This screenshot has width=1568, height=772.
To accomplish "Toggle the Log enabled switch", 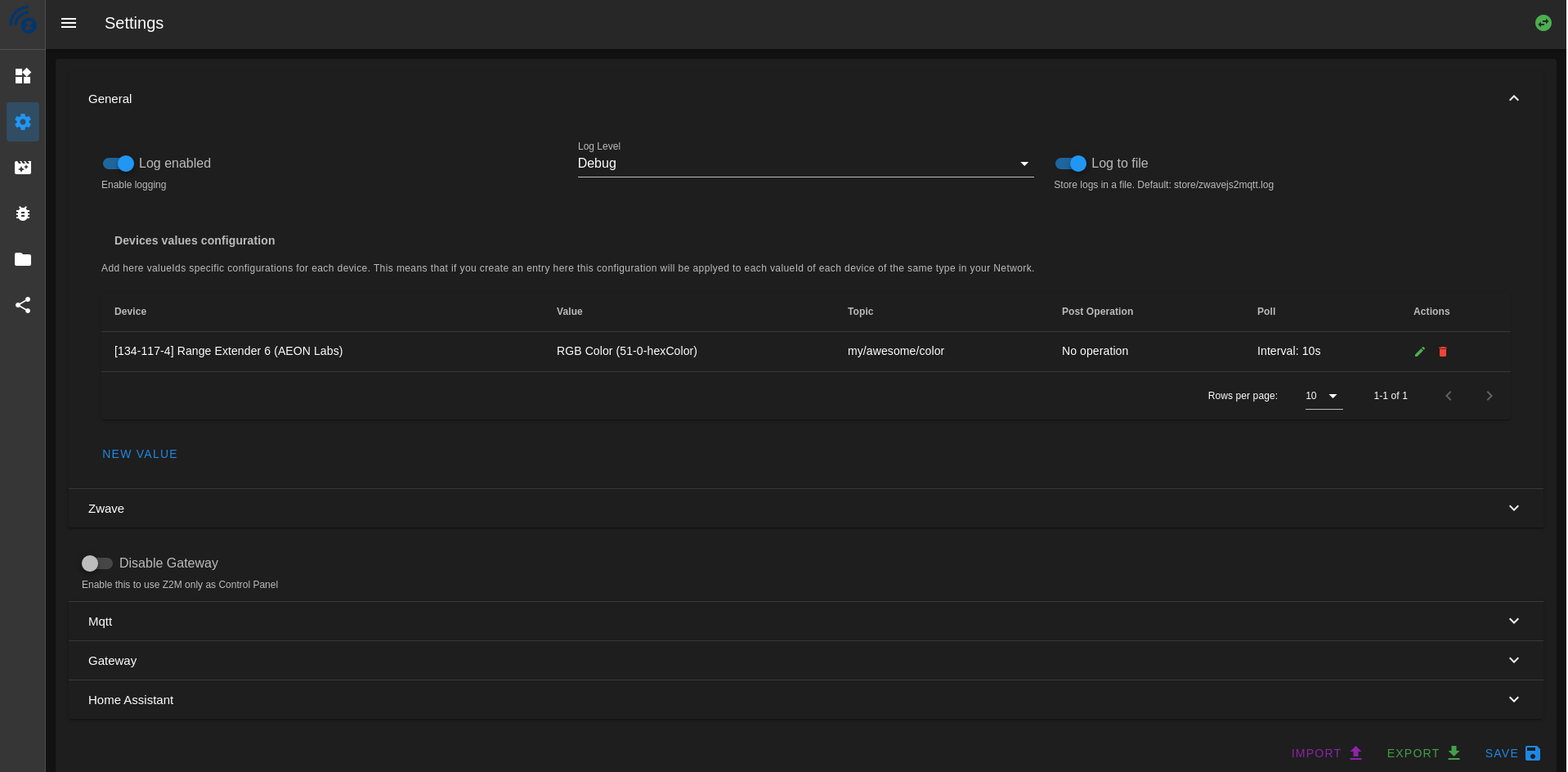I will tap(119, 164).
